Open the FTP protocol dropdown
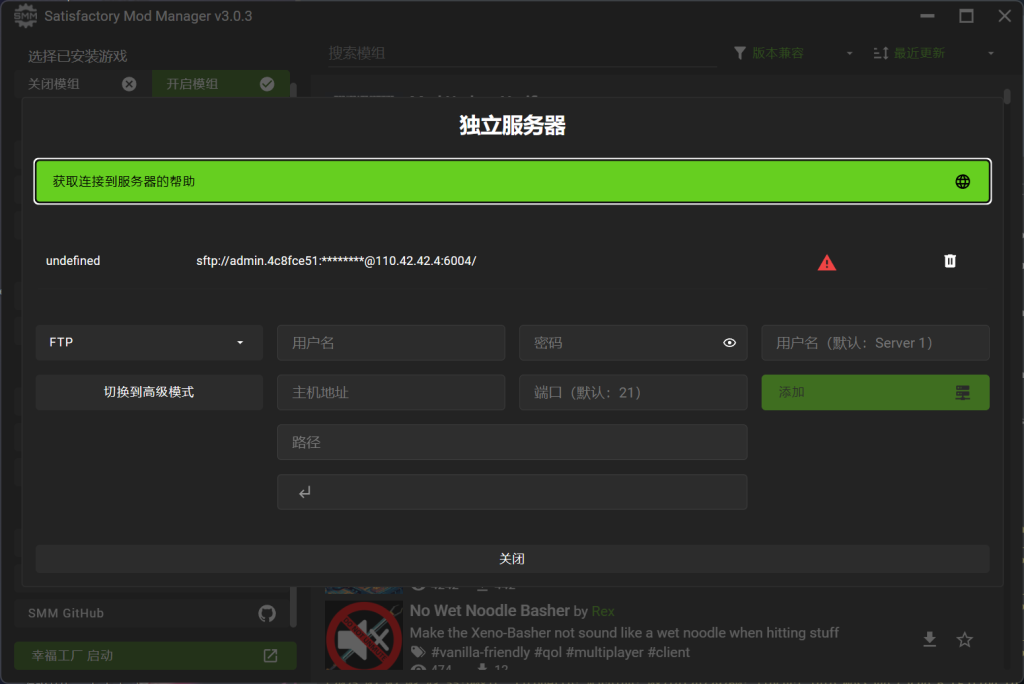The width and height of the screenshot is (1024, 684). [x=149, y=343]
